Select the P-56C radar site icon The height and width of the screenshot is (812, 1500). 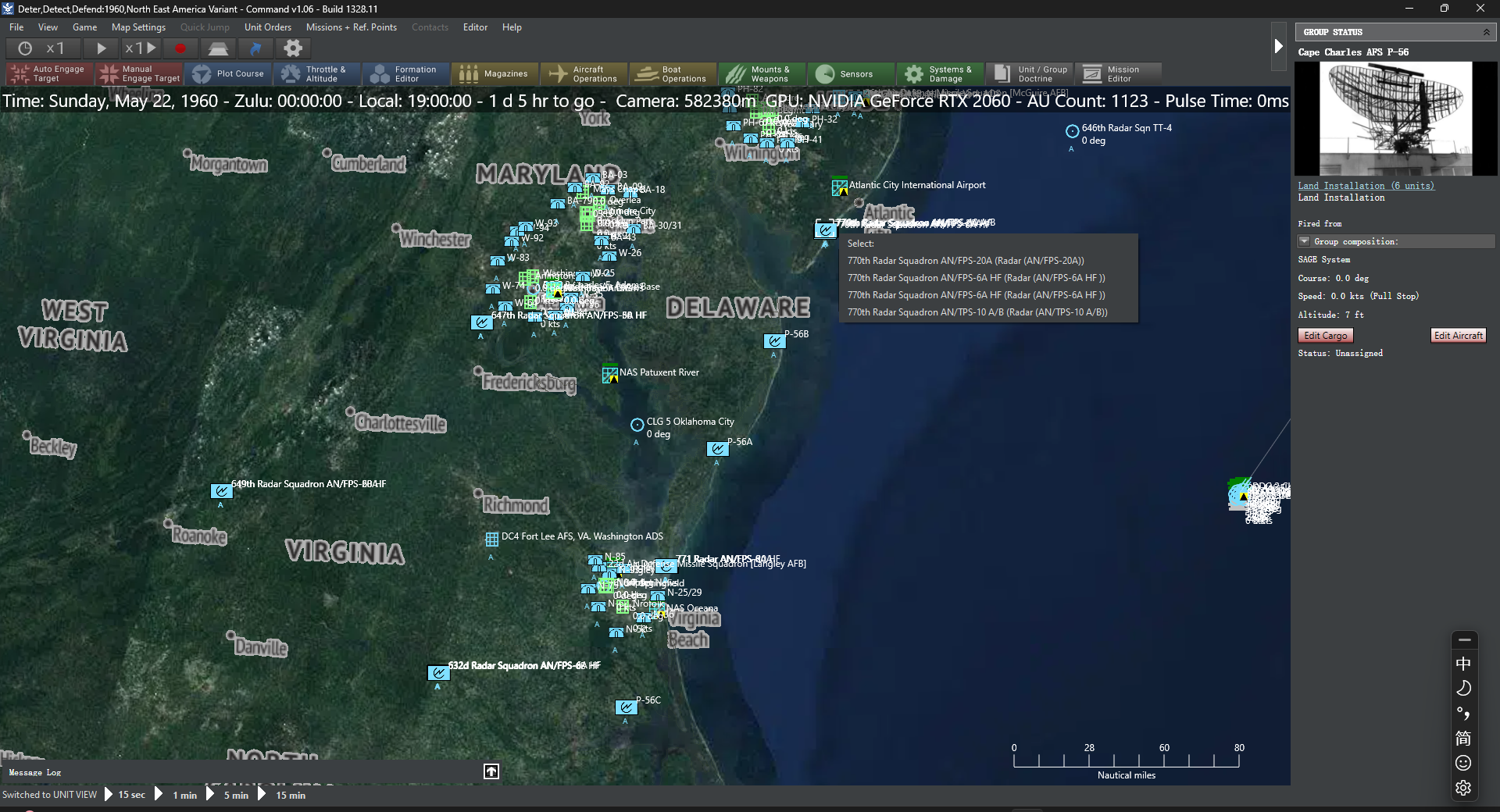click(626, 707)
